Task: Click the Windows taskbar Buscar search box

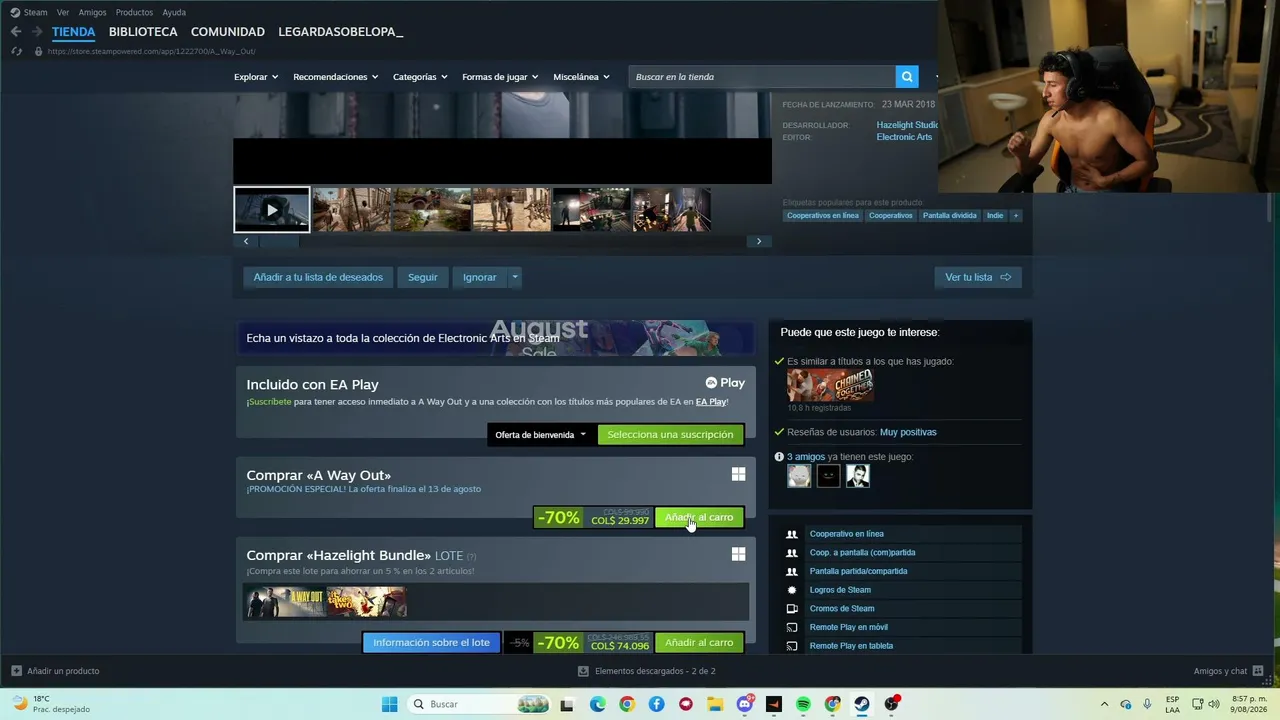Action: click(478, 704)
